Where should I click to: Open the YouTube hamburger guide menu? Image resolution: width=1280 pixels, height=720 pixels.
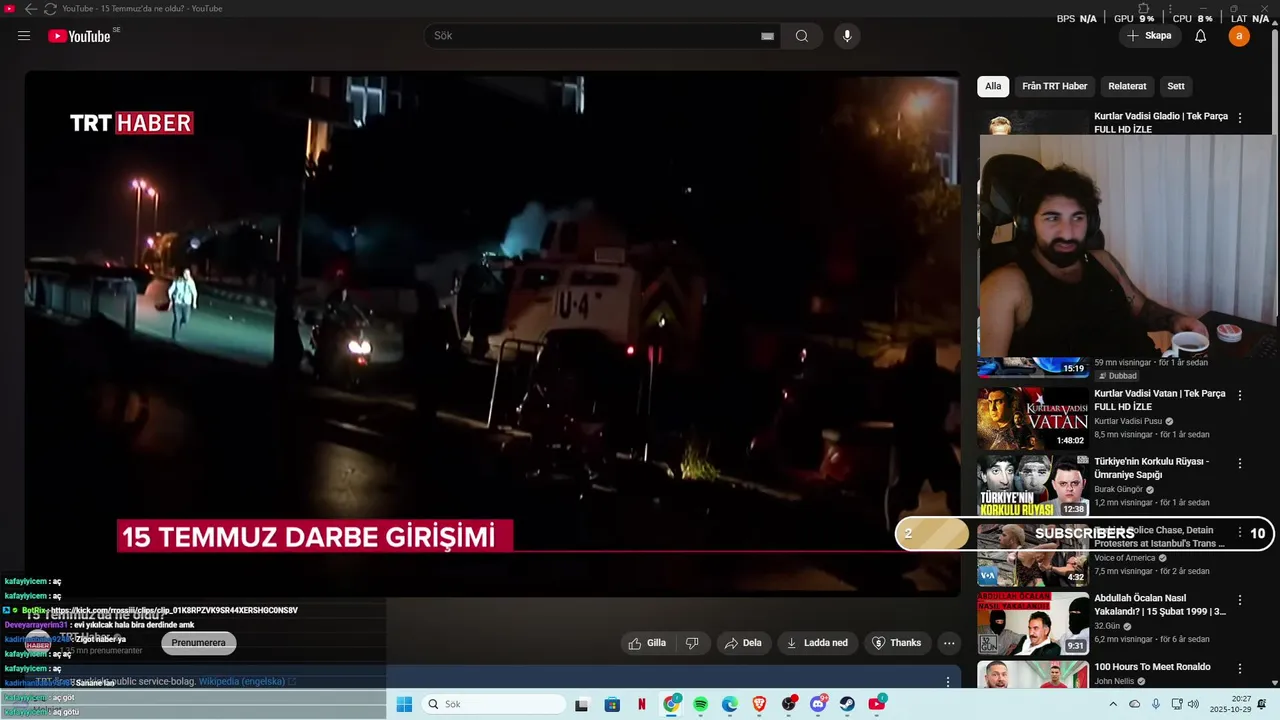[x=24, y=36]
